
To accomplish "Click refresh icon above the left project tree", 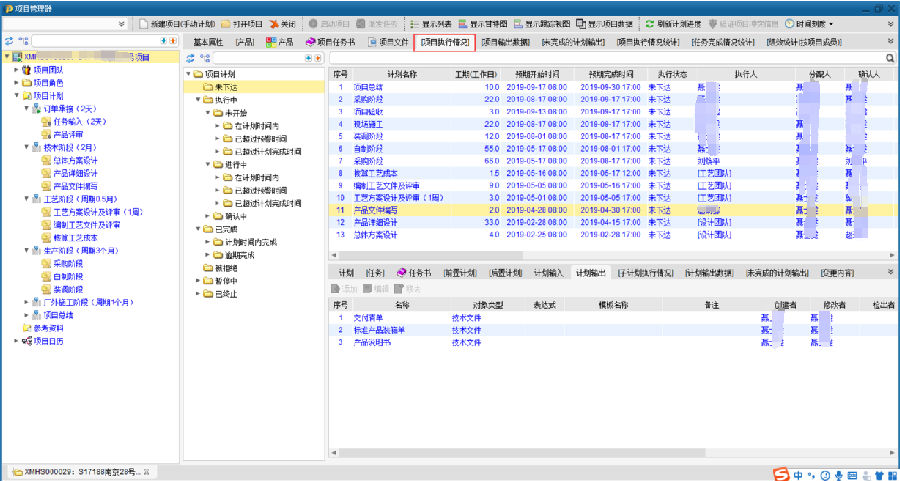I will (9, 41).
